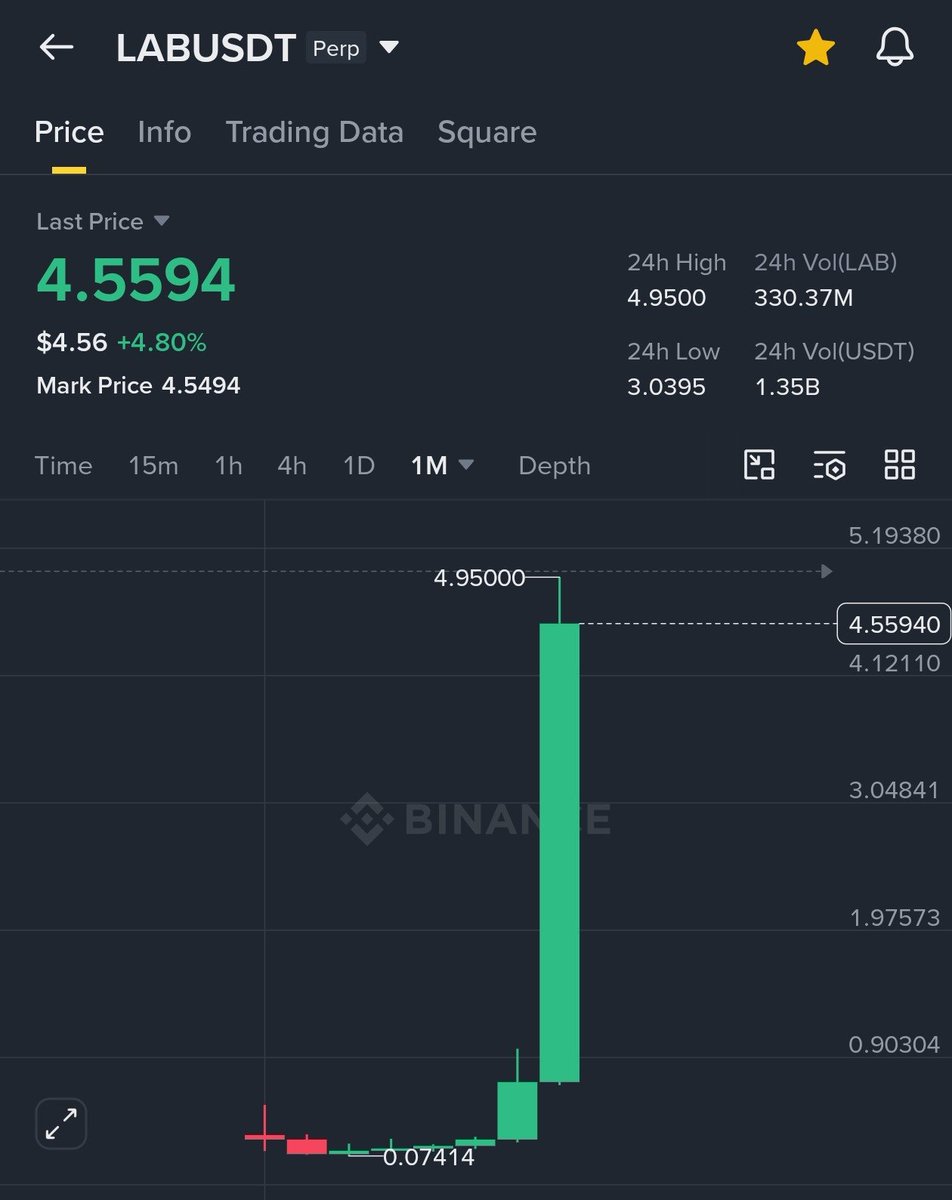This screenshot has width=952, height=1200.
Task: Click the 24h Vol(USDT) 1.35B value
Action: [x=787, y=386]
